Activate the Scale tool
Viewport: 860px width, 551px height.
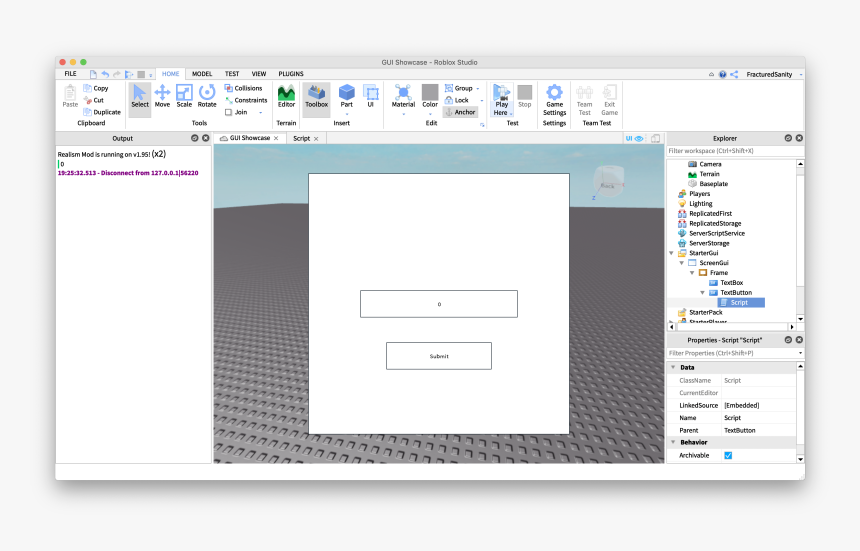click(x=184, y=96)
